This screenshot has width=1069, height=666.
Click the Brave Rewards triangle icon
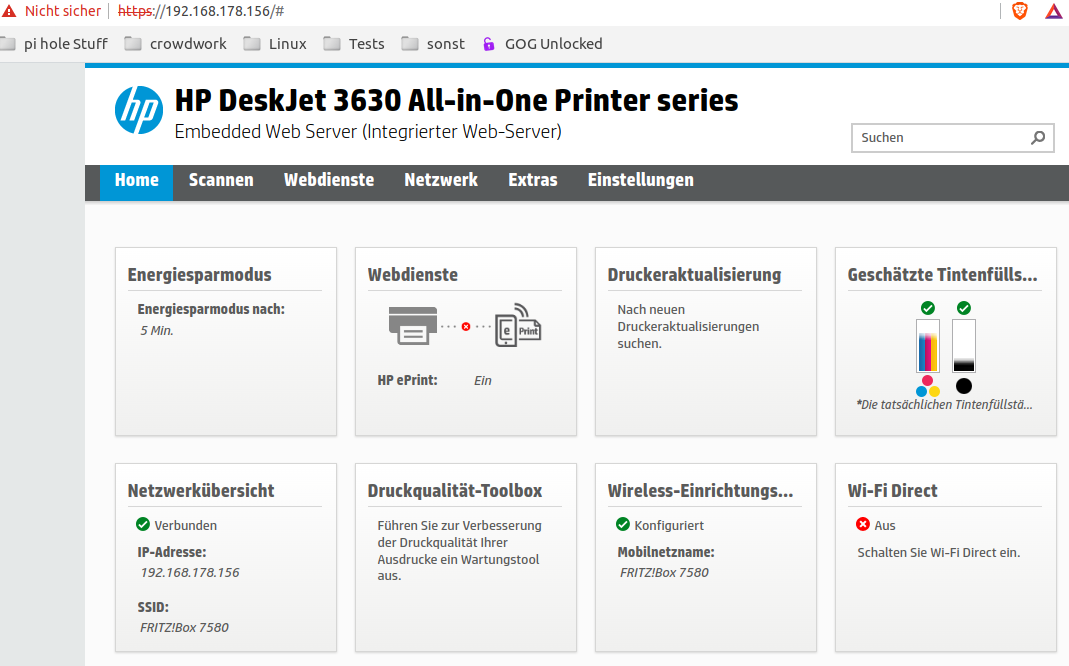coord(1053,11)
